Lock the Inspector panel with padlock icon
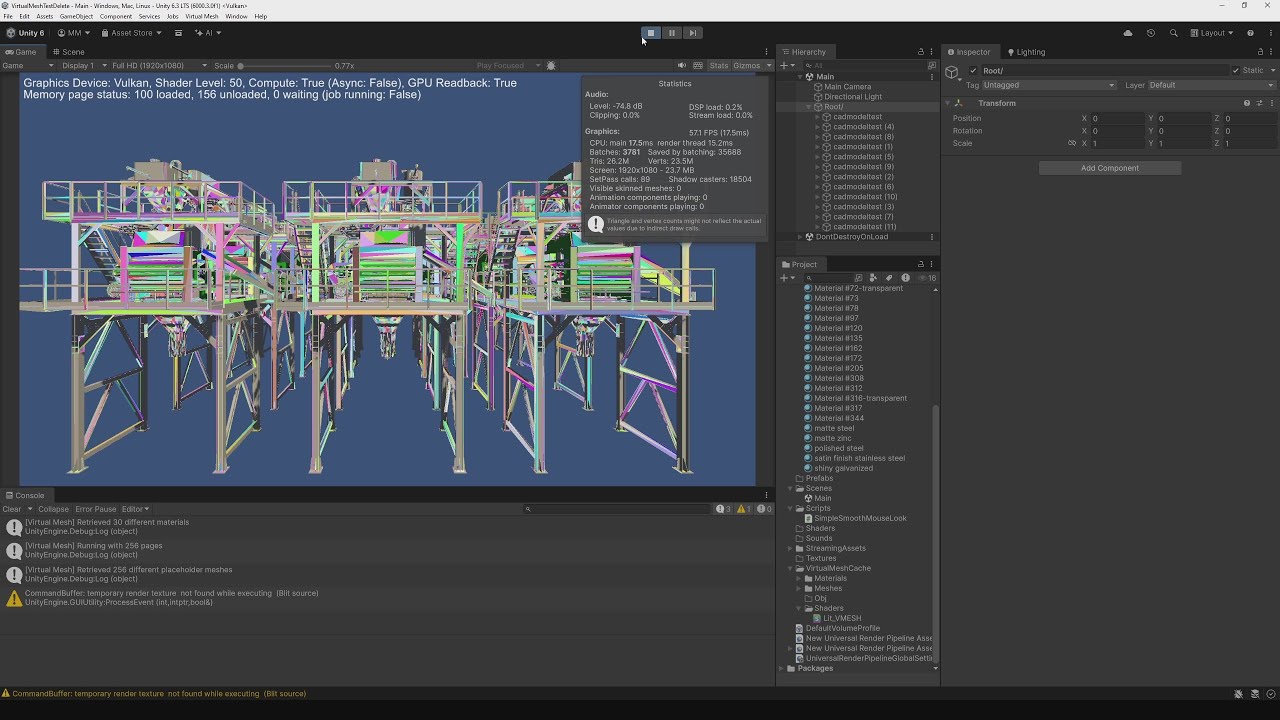The height and width of the screenshot is (720, 1280). pyautogui.click(x=1260, y=52)
